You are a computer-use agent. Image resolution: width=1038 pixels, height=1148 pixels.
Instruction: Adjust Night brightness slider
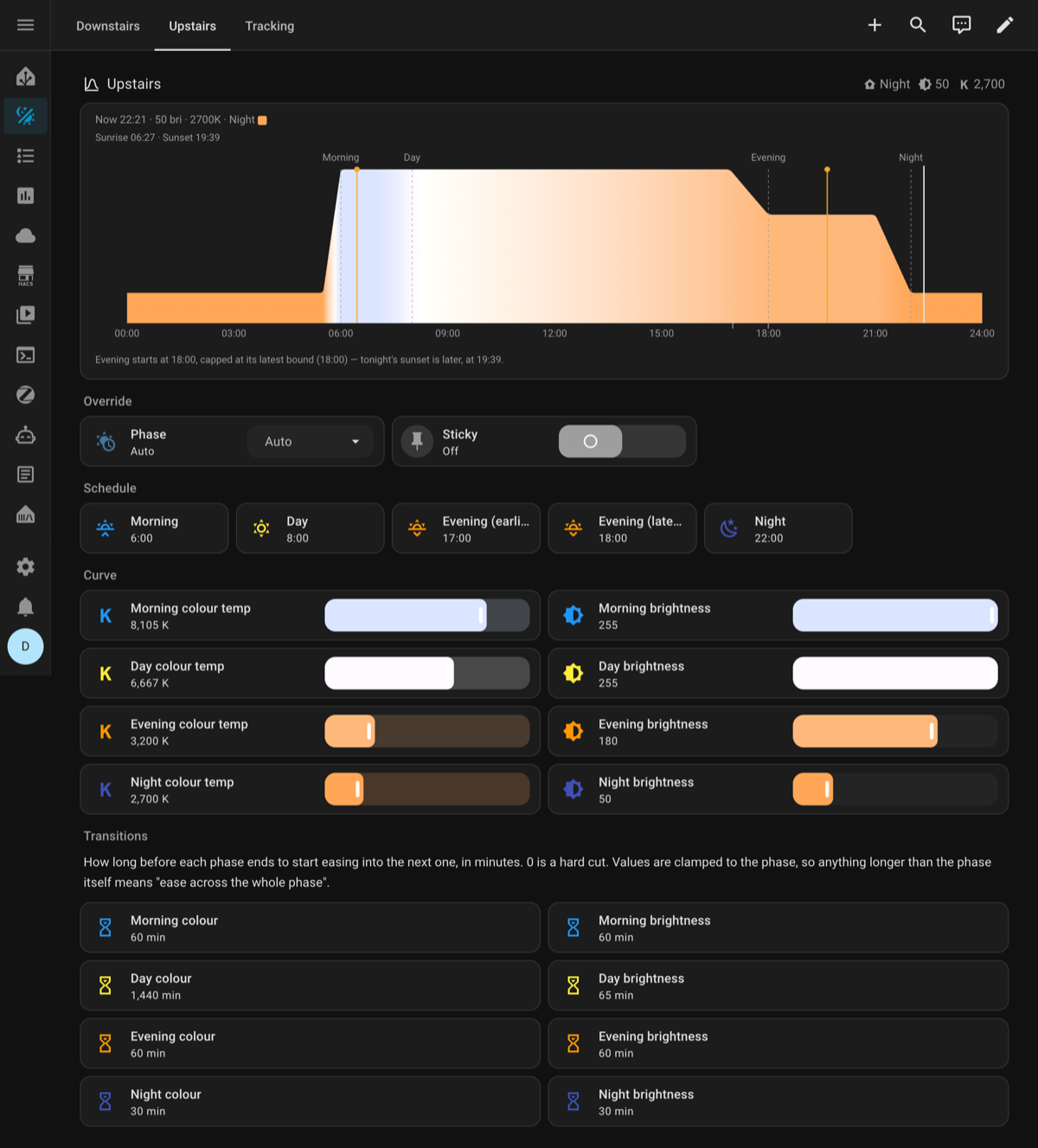tap(895, 789)
